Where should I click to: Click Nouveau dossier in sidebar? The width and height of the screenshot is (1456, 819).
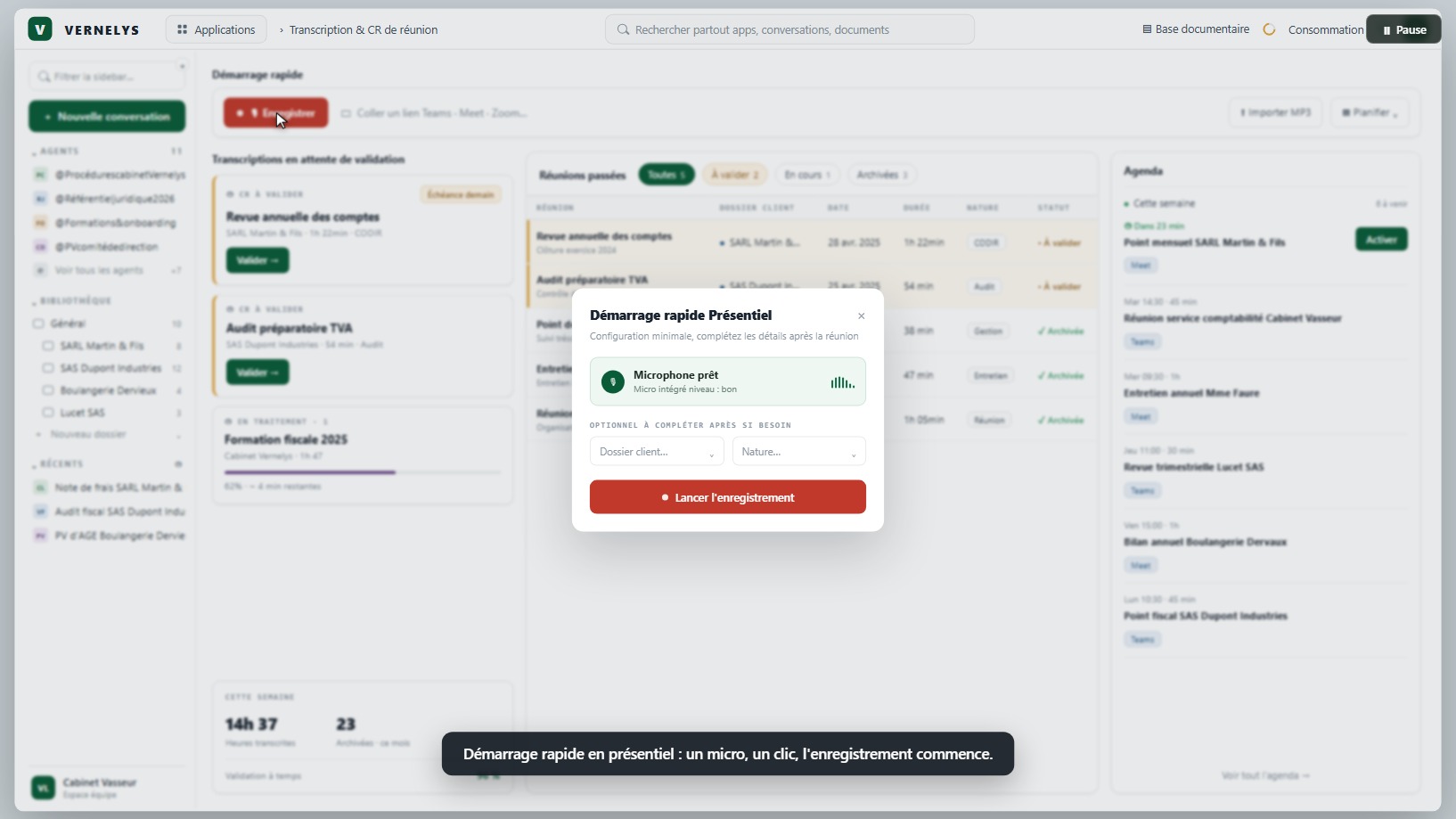pos(87,435)
